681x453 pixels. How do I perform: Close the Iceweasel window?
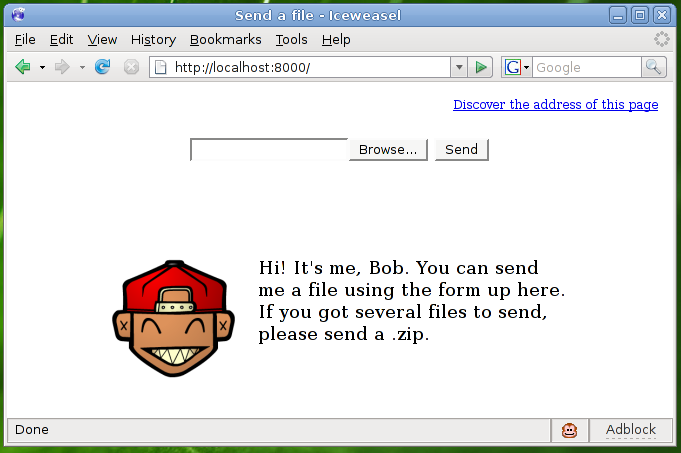point(662,16)
